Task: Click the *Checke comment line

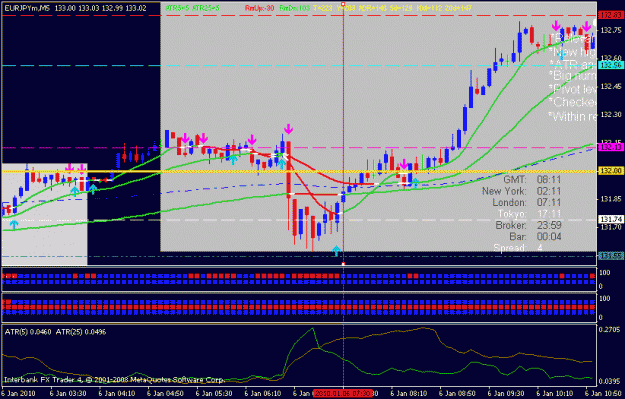Action: click(x=572, y=102)
